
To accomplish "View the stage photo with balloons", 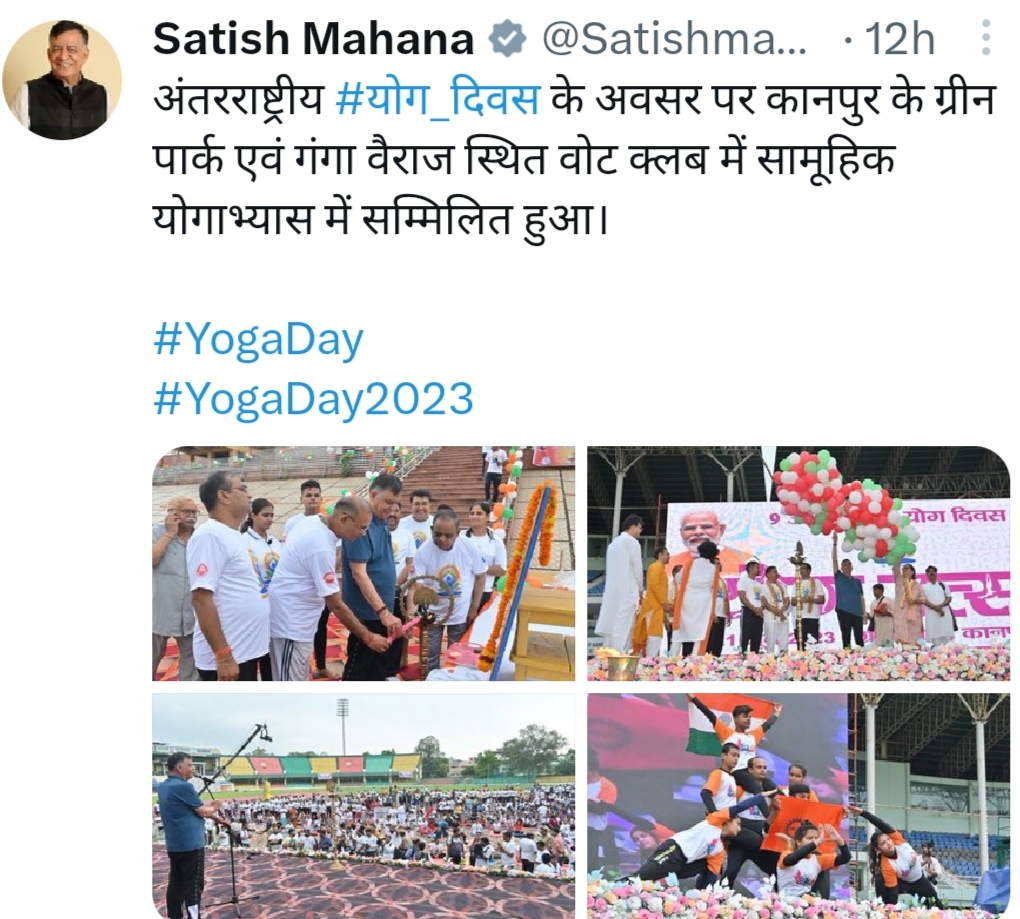I will (799, 563).
